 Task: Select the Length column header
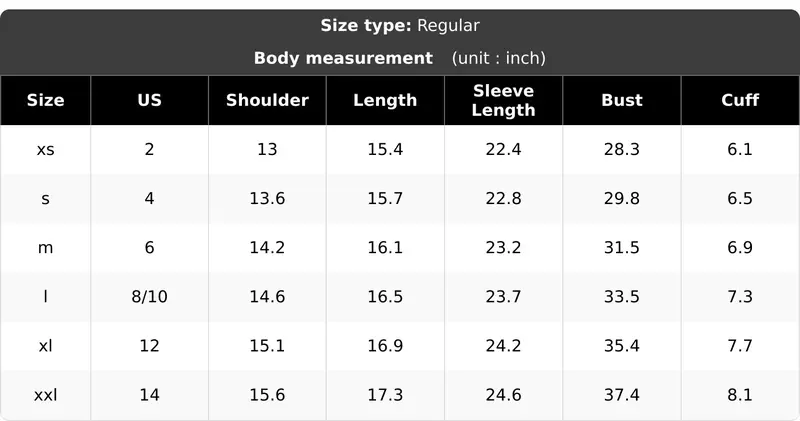coord(385,100)
